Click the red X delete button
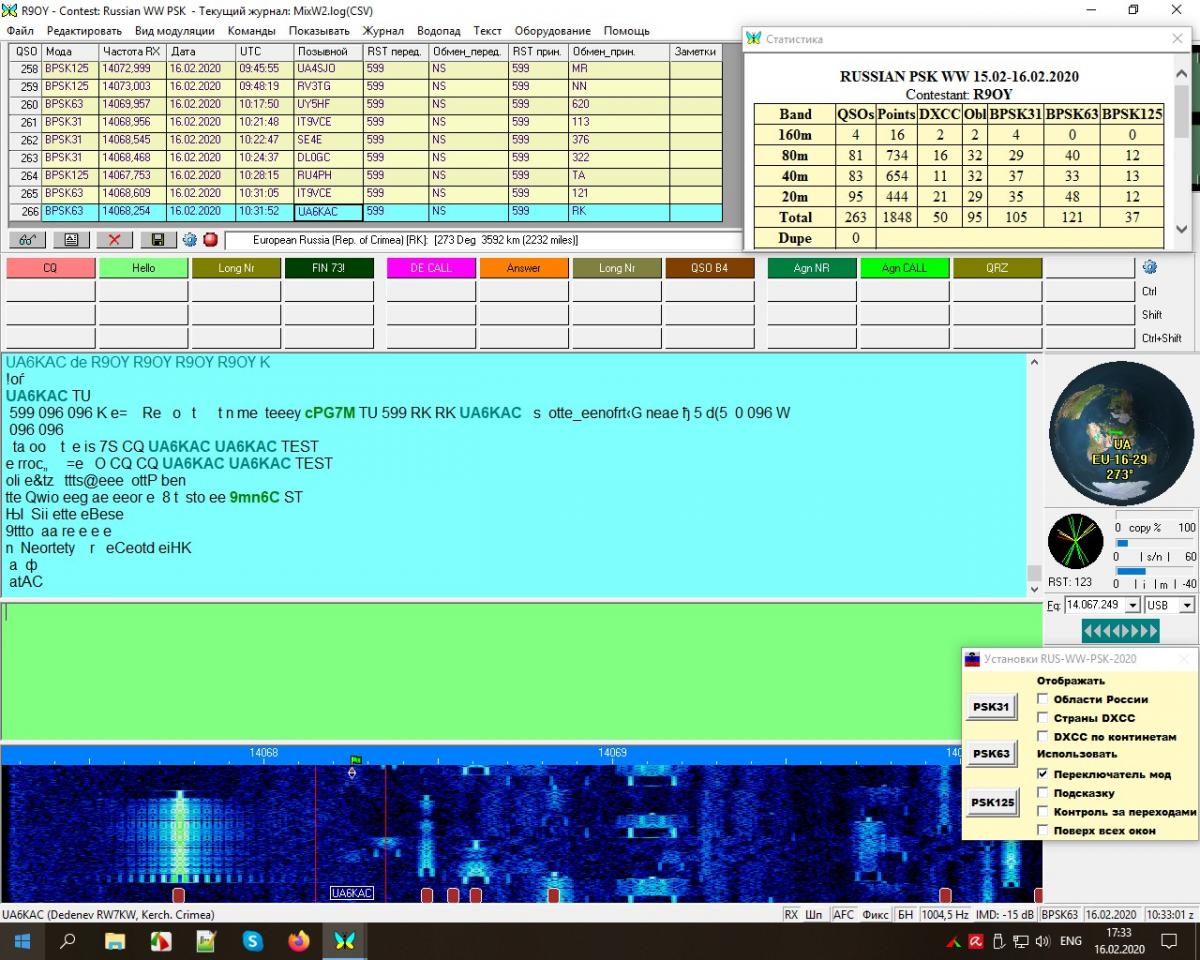This screenshot has height=960, width=1200. 114,240
